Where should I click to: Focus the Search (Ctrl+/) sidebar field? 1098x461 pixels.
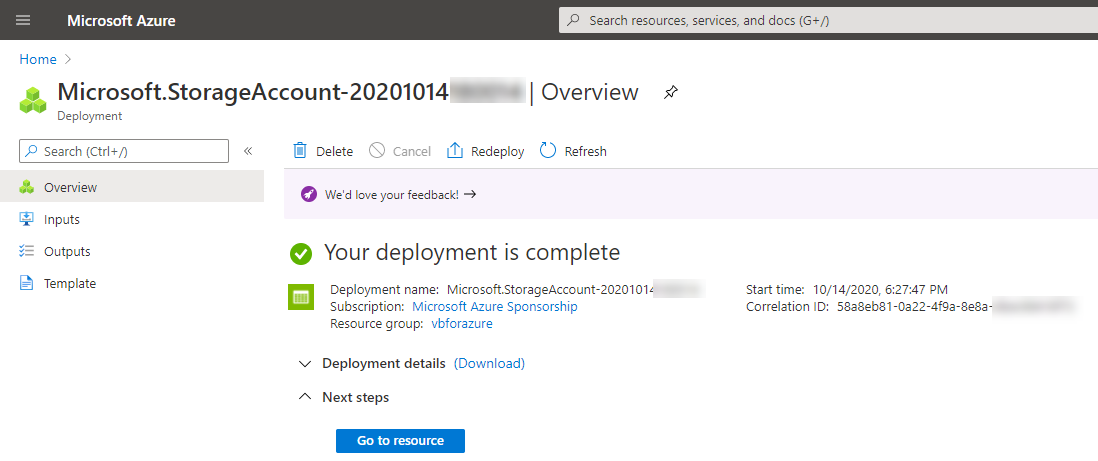click(124, 151)
